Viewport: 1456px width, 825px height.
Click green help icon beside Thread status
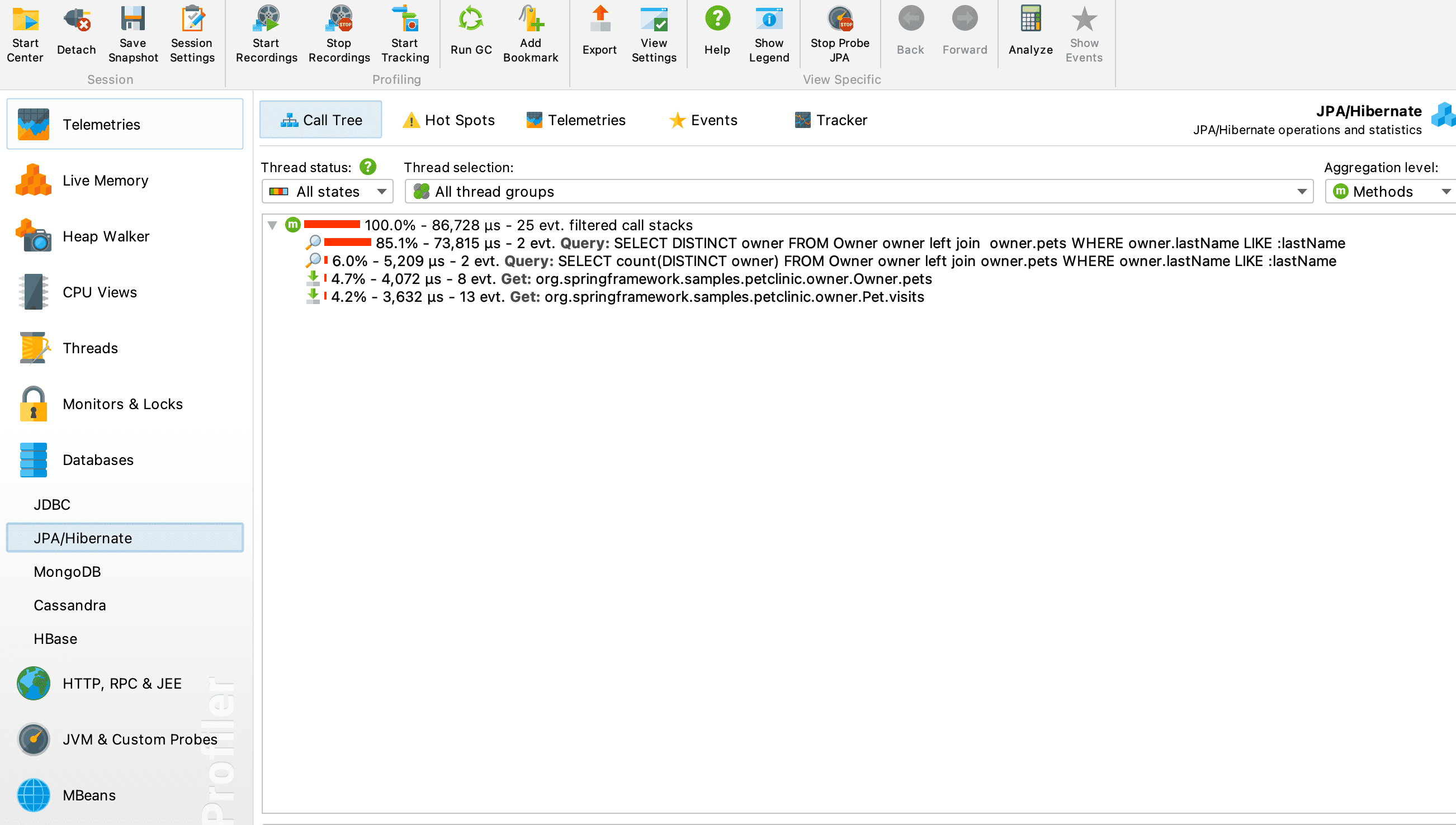click(368, 167)
